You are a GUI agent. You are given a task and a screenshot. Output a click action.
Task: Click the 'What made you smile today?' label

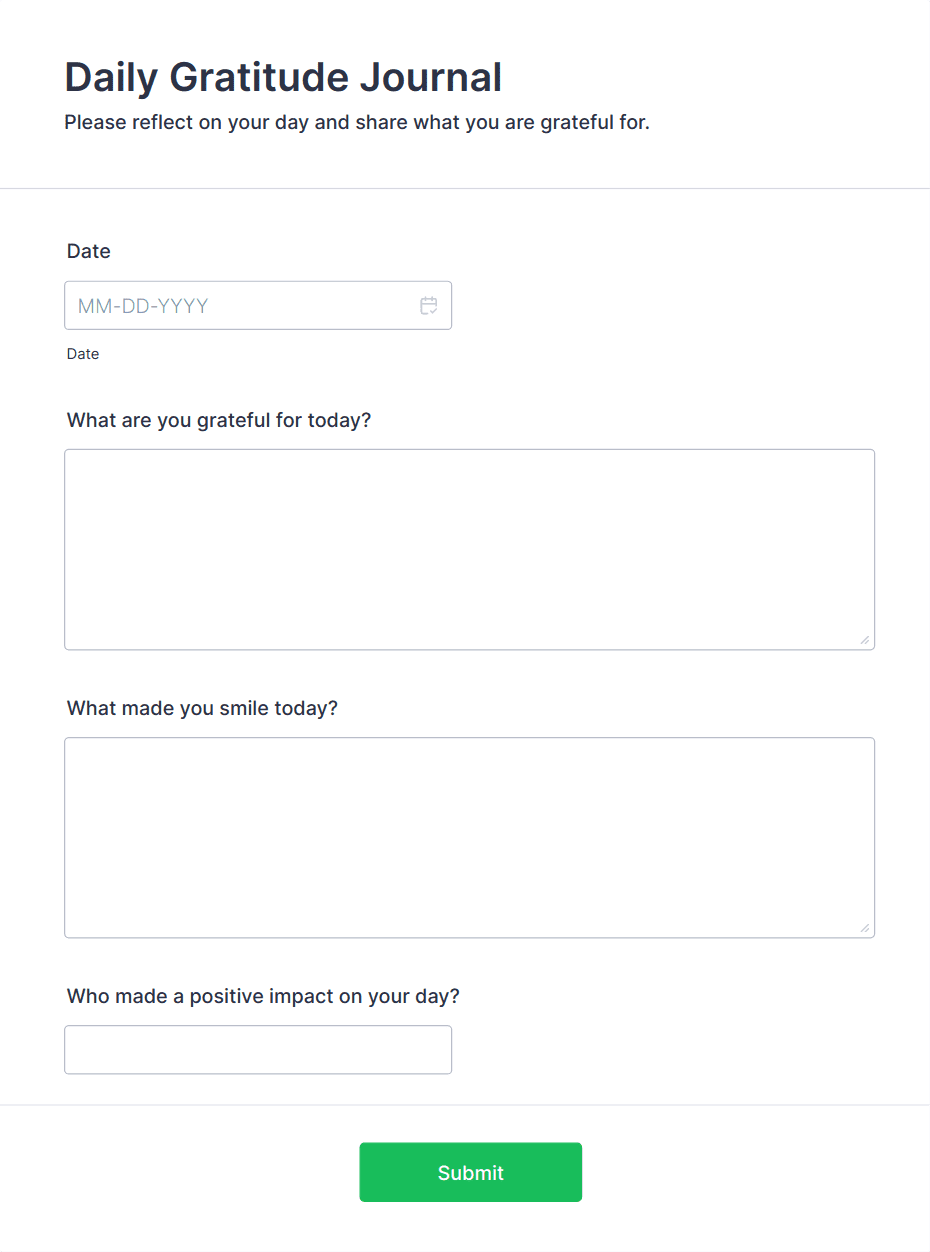[x=203, y=709]
